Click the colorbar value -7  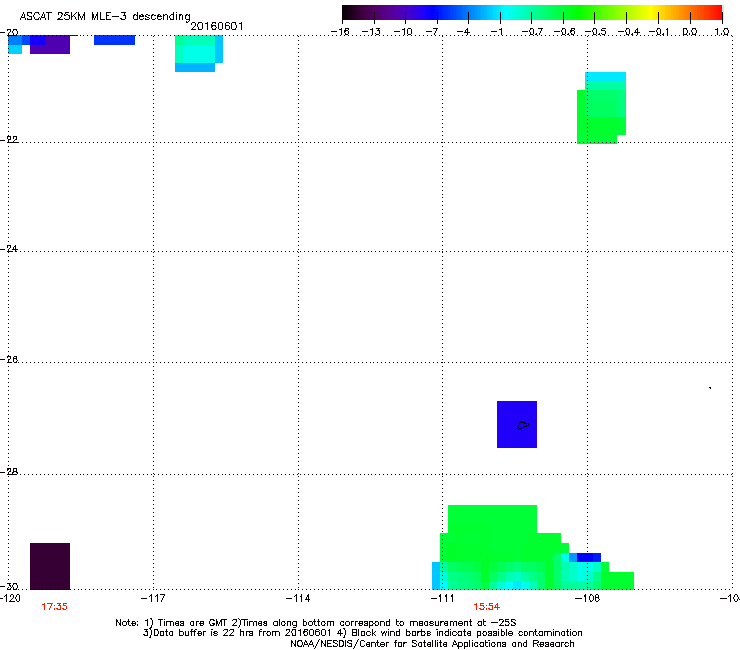[434, 32]
